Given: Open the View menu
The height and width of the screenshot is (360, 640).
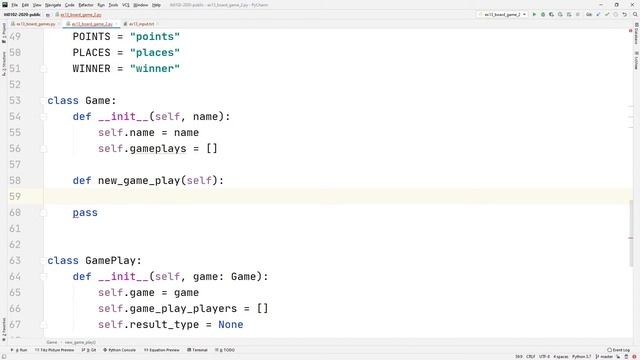Looking at the screenshot, I should pyautogui.click(x=37, y=5).
